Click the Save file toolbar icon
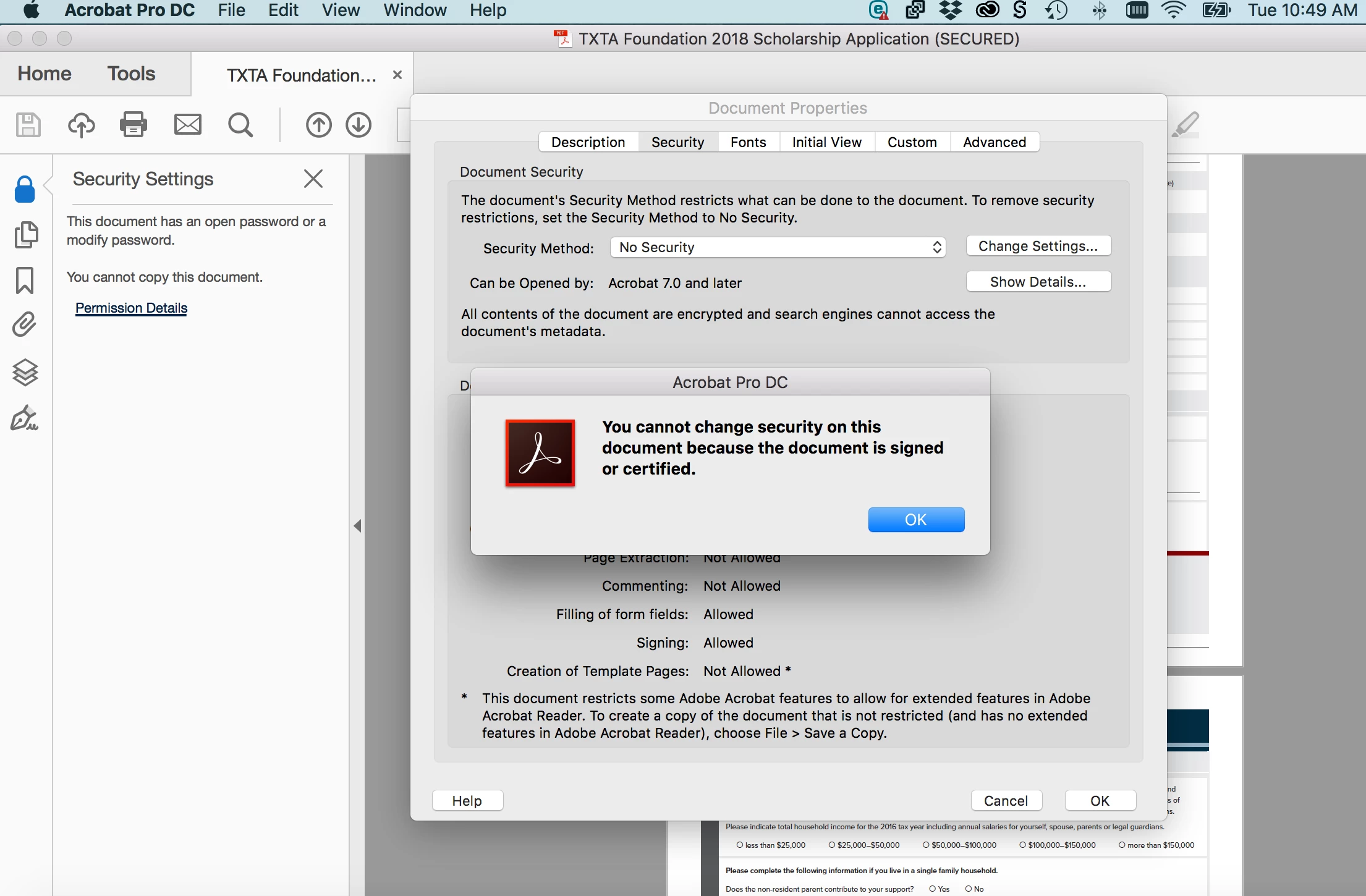 [x=28, y=125]
